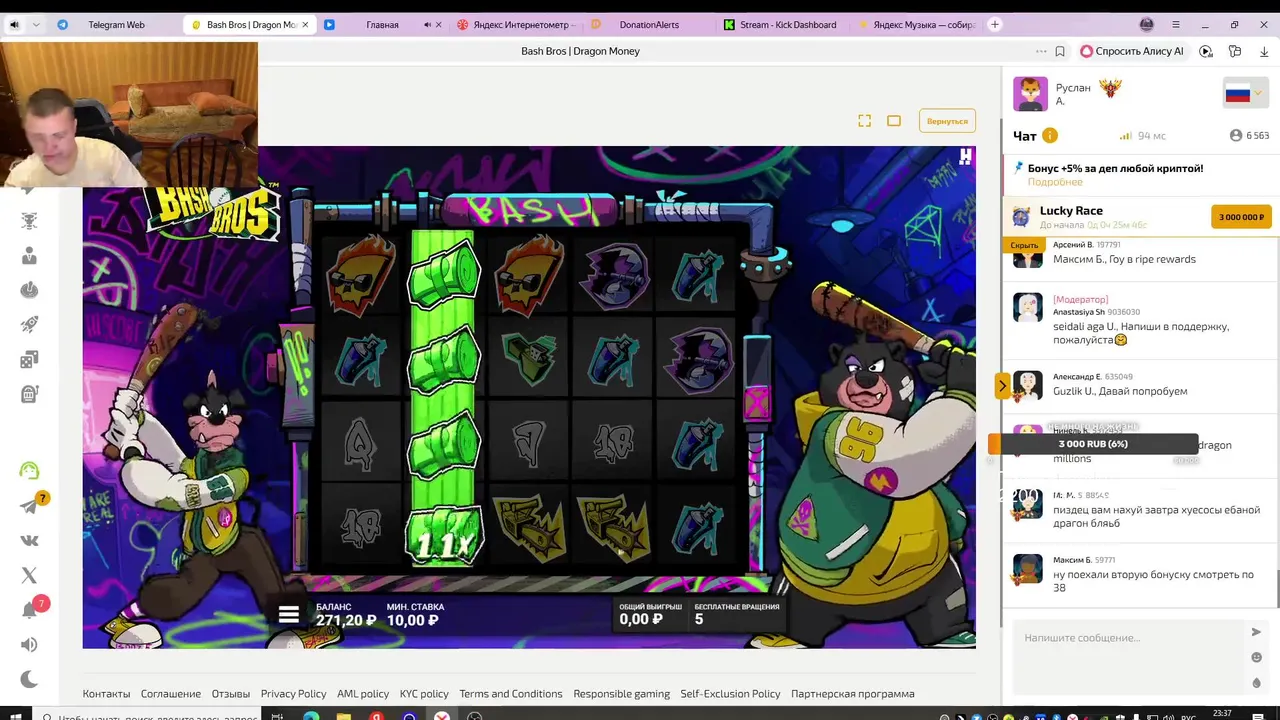
Task: Open the VK social icon in sidebar
Action: pos(29,540)
